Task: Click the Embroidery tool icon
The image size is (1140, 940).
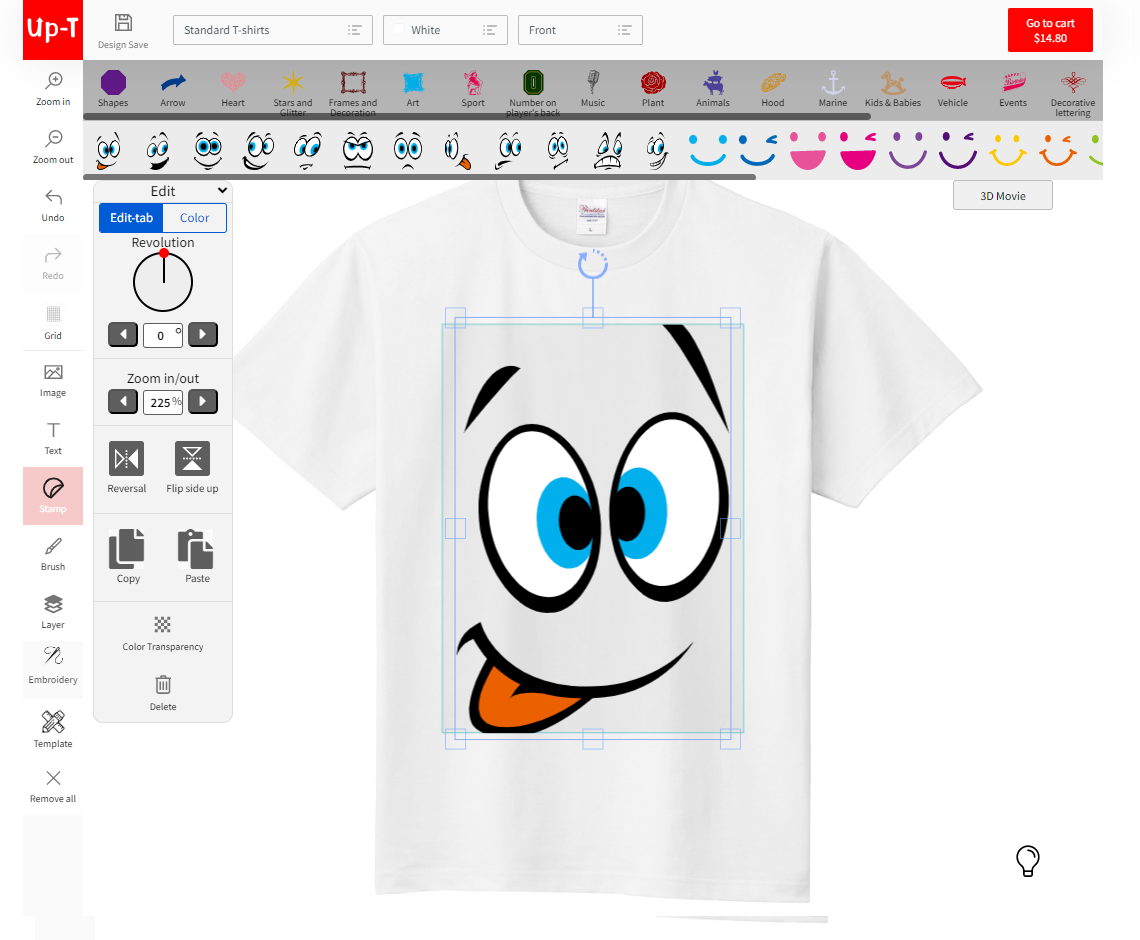Action: (x=53, y=664)
